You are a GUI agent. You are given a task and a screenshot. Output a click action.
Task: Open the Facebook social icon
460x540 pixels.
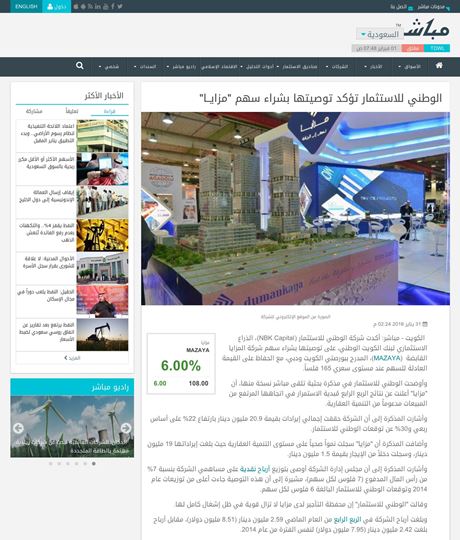(x=113, y=7)
